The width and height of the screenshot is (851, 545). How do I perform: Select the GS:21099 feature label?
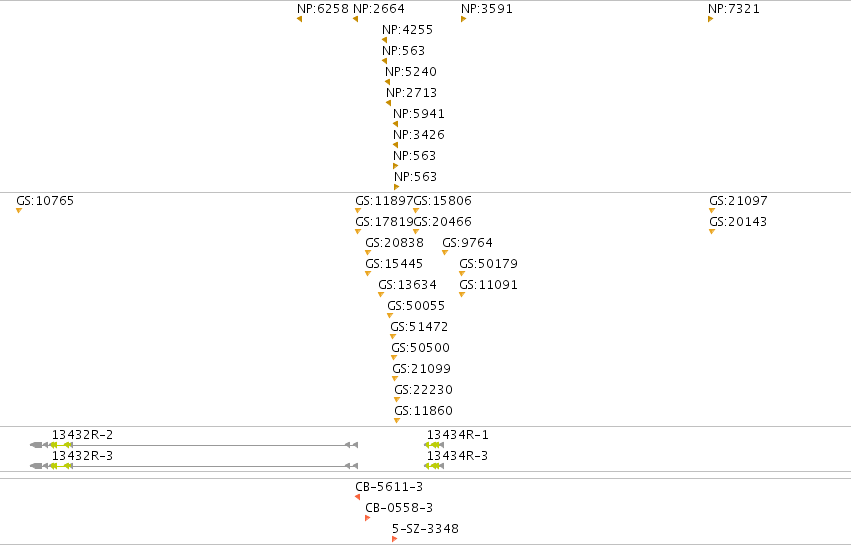coord(421,369)
